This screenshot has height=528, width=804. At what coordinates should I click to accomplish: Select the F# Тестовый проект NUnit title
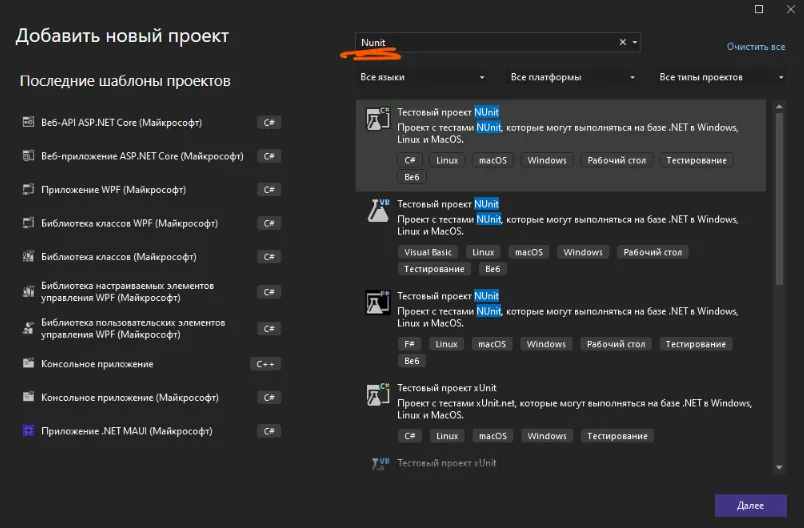[448, 295]
